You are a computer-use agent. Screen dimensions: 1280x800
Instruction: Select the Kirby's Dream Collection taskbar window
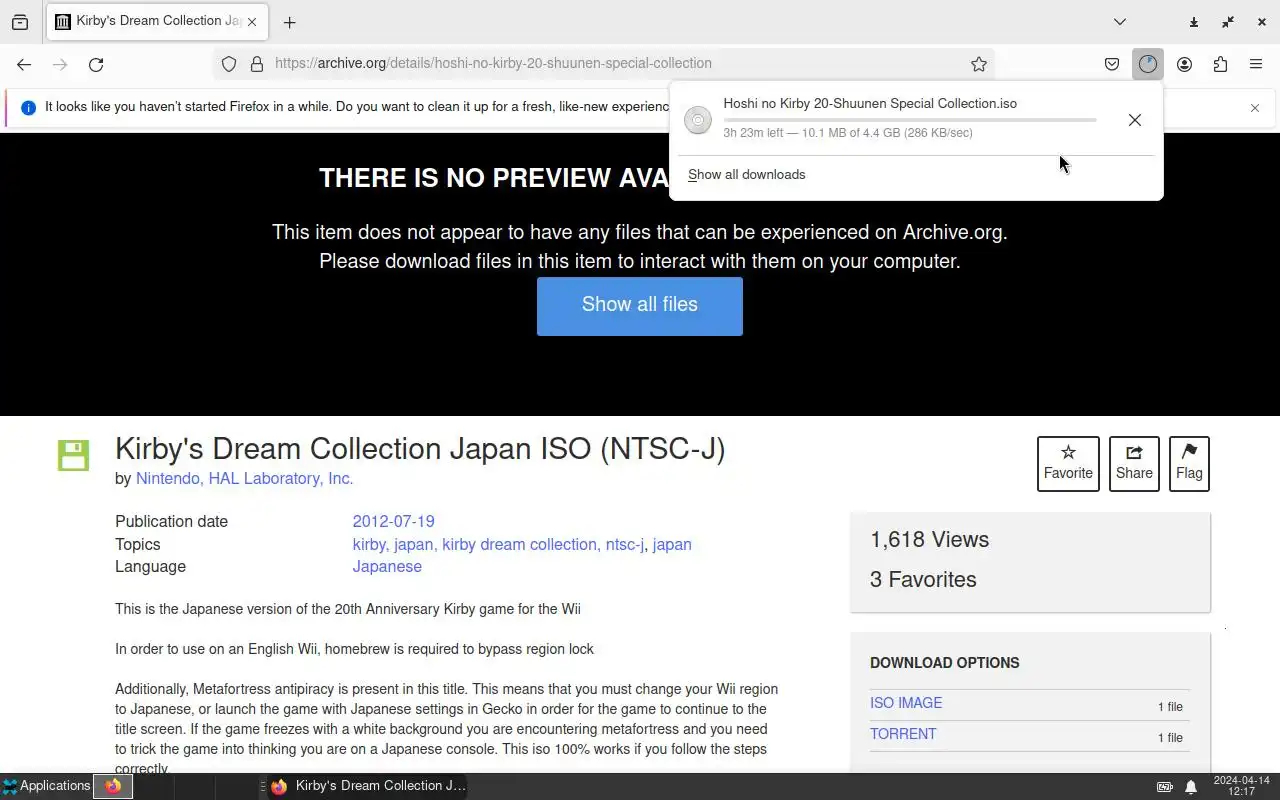(x=369, y=786)
